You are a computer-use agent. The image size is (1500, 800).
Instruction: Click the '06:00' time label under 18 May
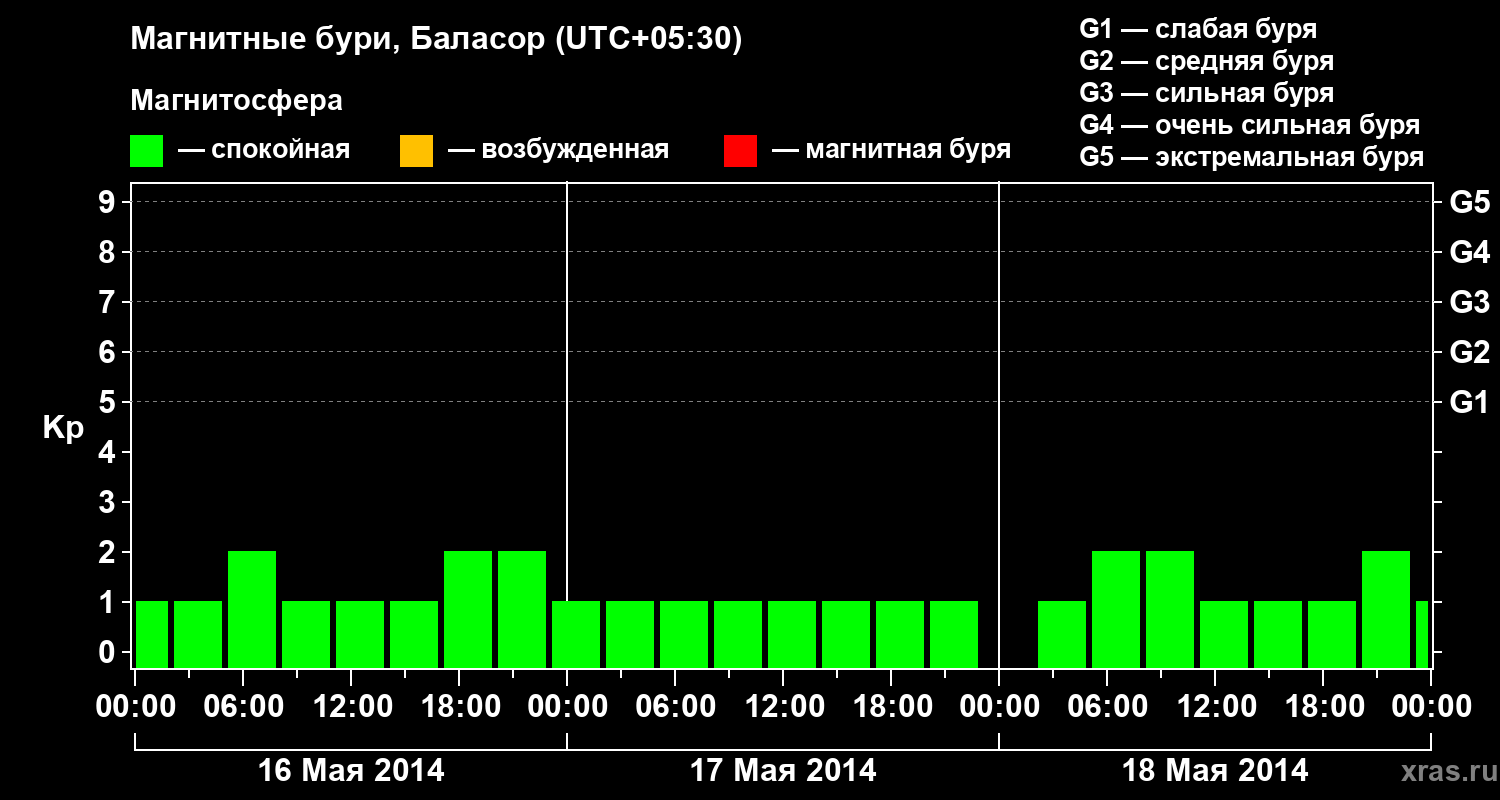pyautogui.click(x=1108, y=707)
